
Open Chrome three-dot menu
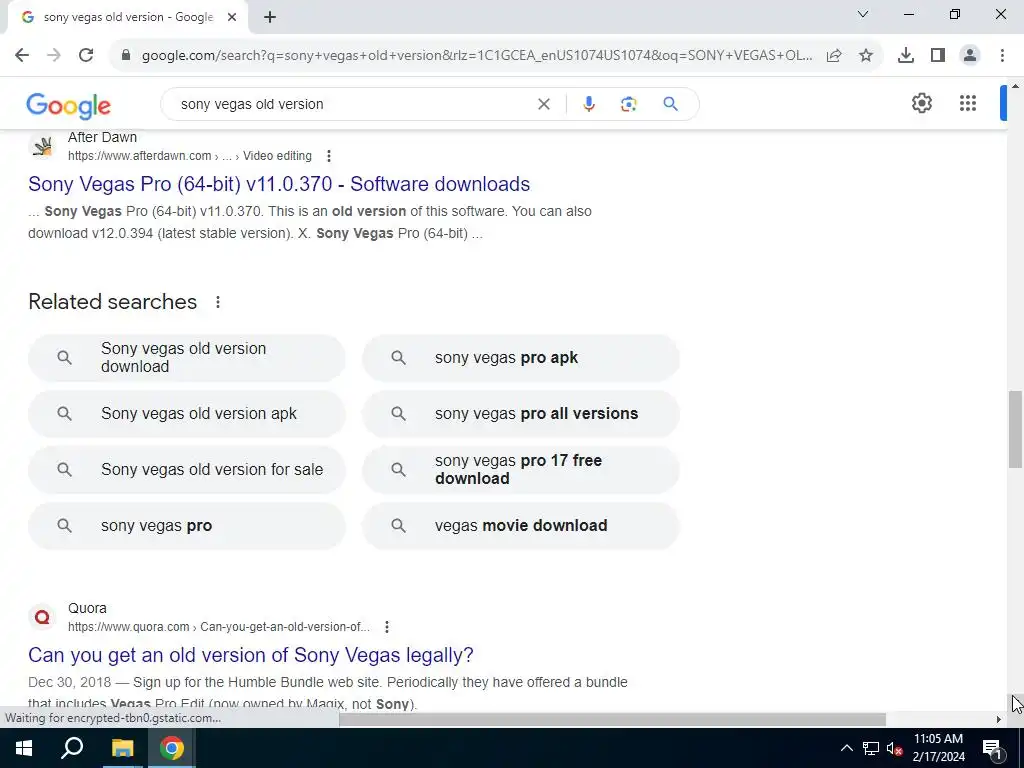coord(1002,56)
